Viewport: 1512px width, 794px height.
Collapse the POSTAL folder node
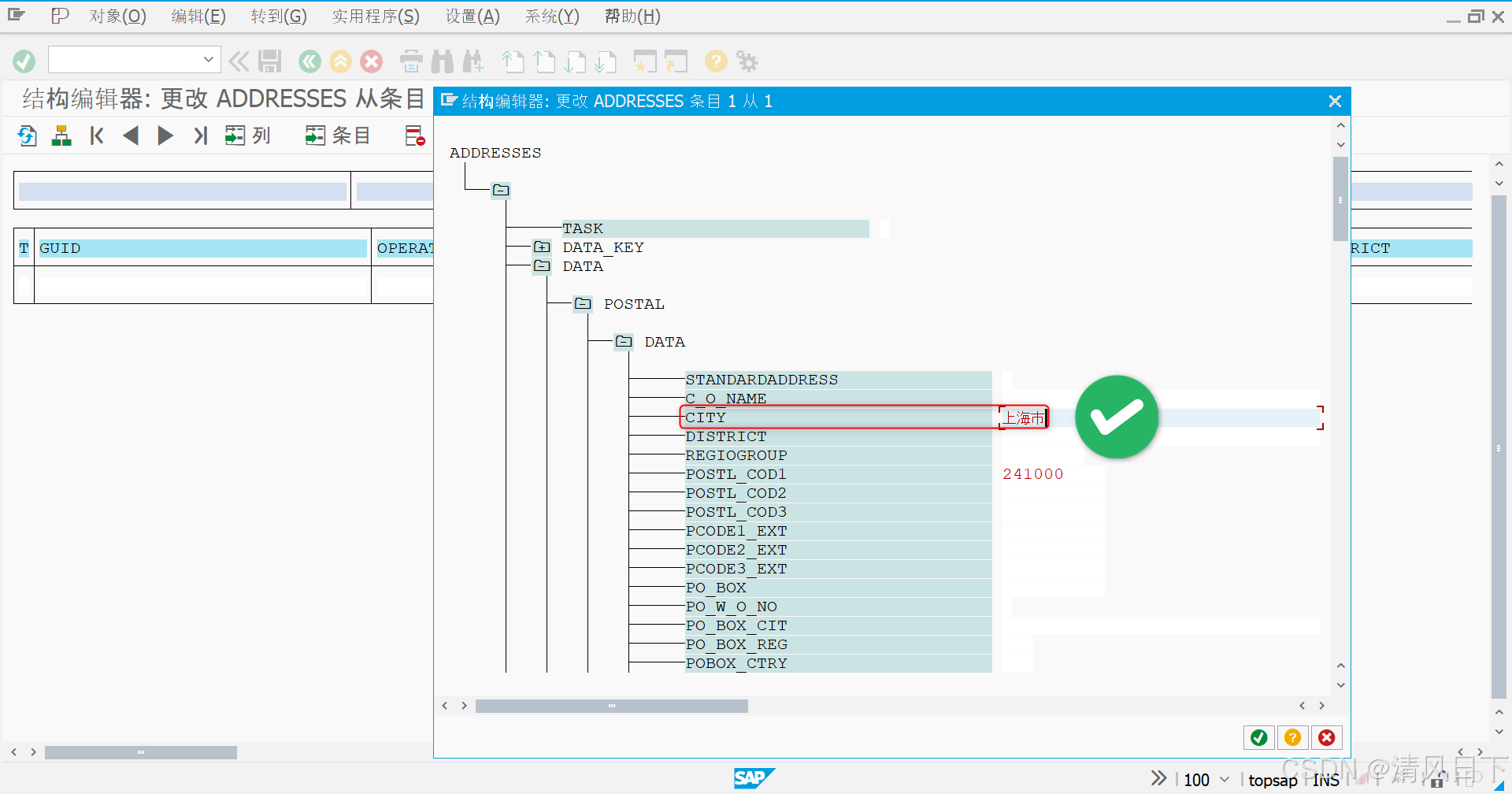click(x=583, y=303)
